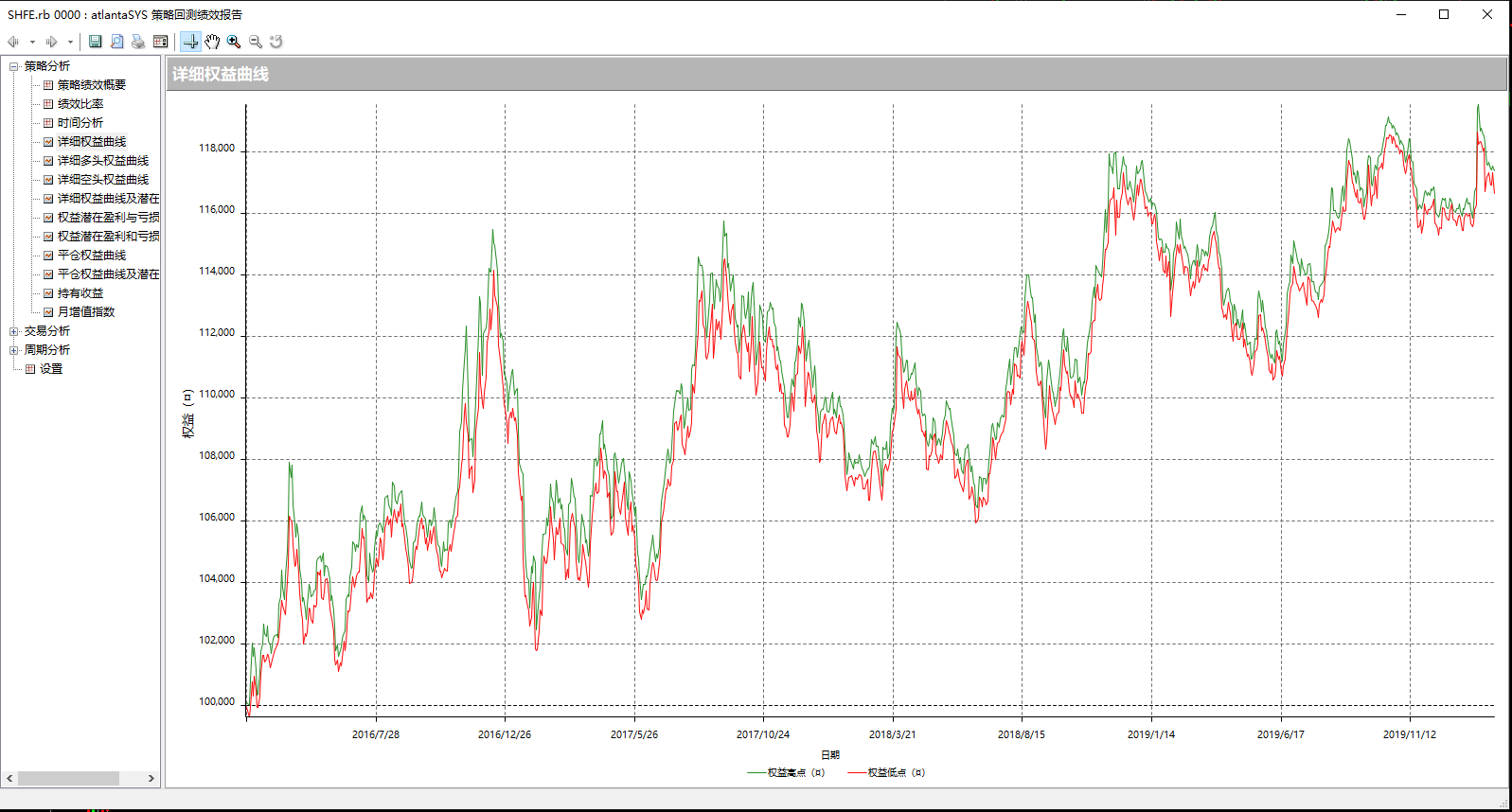Select 权益潜在盈利与亏损 tree item

tap(108, 218)
